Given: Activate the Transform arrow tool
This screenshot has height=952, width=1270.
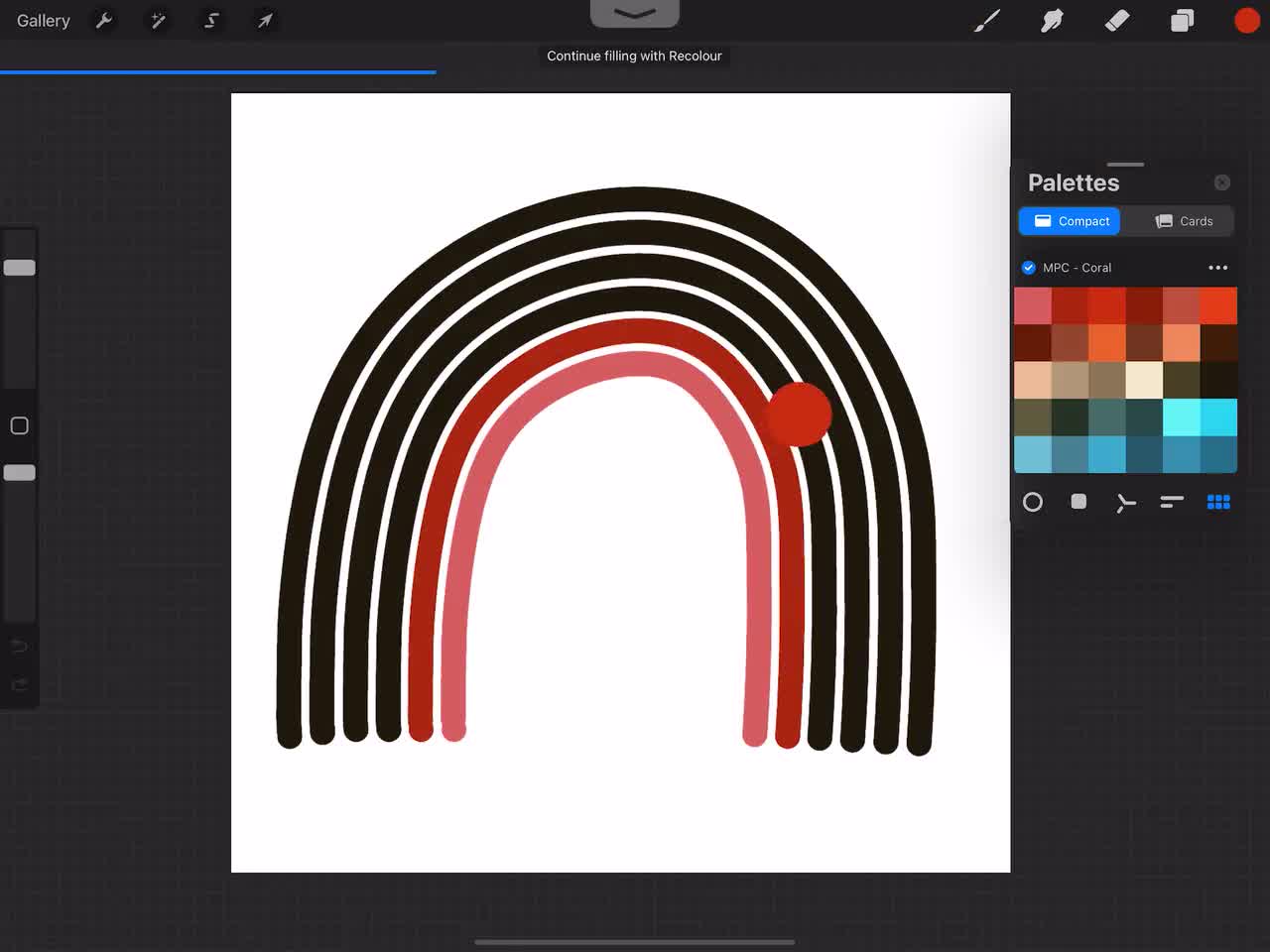Looking at the screenshot, I should click(265, 21).
